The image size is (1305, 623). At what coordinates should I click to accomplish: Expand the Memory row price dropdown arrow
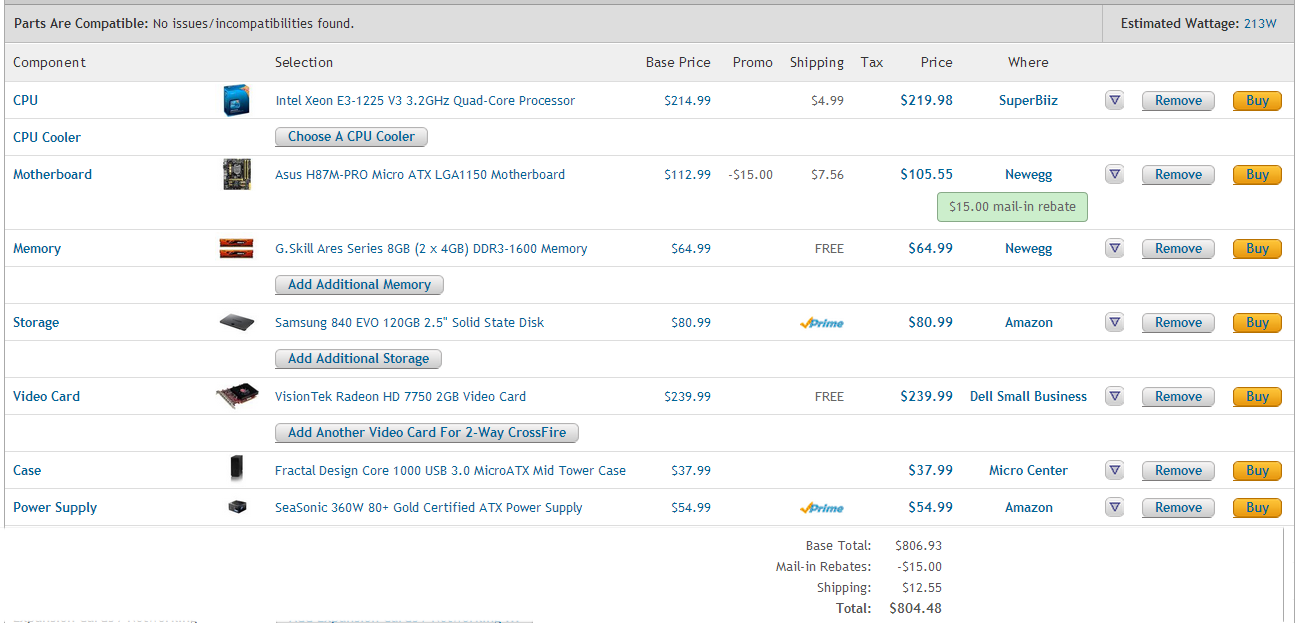coord(1115,248)
